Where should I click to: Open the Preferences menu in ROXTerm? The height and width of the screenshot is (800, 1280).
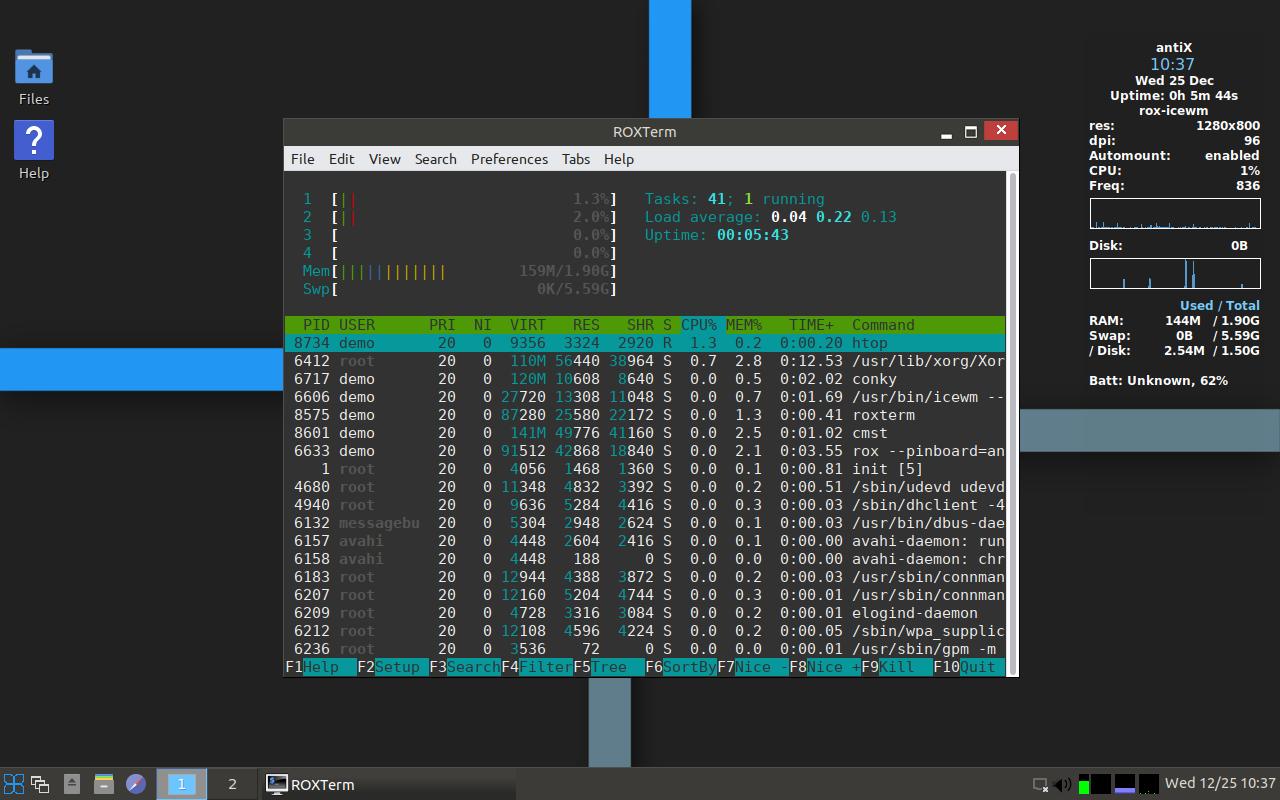click(509, 159)
